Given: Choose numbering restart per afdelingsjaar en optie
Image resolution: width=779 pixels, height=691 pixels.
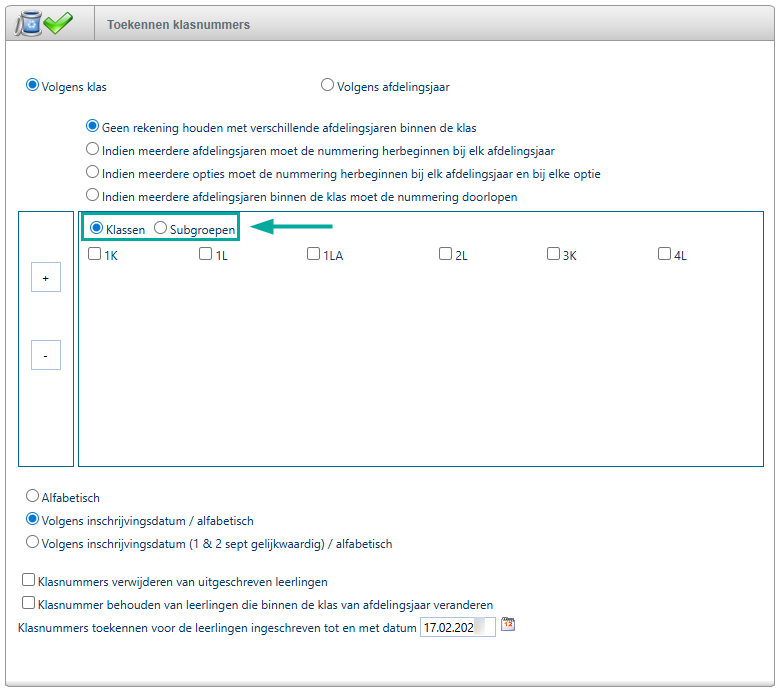Looking at the screenshot, I should pyautogui.click(x=93, y=173).
